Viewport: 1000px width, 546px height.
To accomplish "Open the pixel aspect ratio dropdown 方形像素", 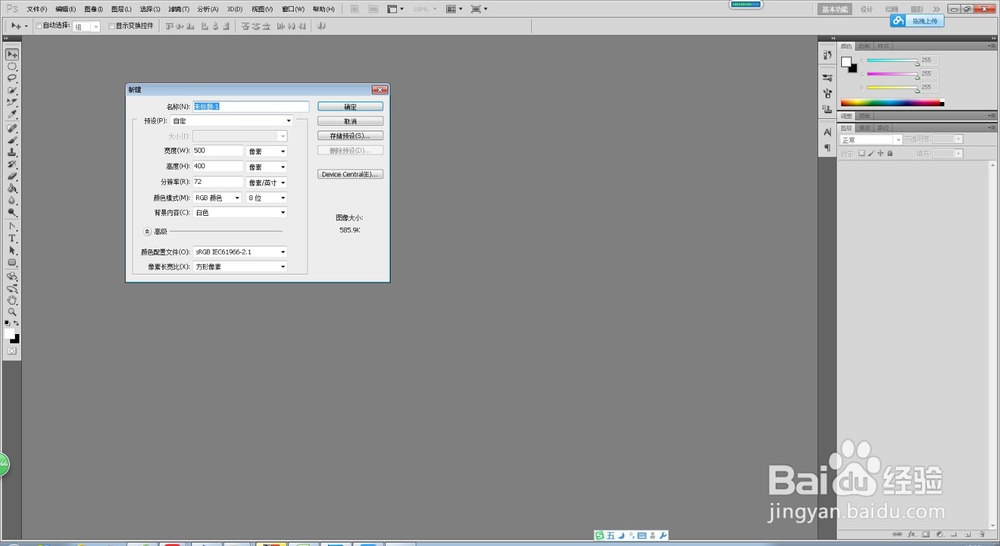I will pyautogui.click(x=240, y=267).
